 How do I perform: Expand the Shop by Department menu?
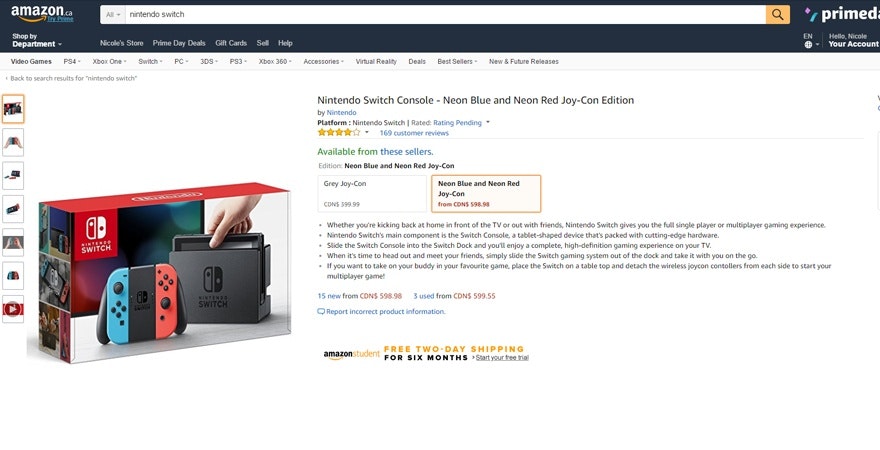pos(37,40)
